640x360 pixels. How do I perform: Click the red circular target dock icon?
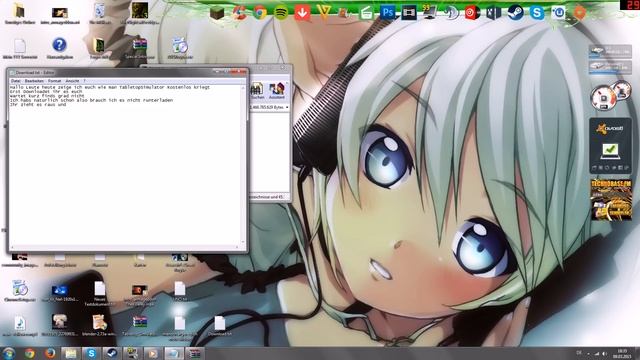[x=472, y=13]
